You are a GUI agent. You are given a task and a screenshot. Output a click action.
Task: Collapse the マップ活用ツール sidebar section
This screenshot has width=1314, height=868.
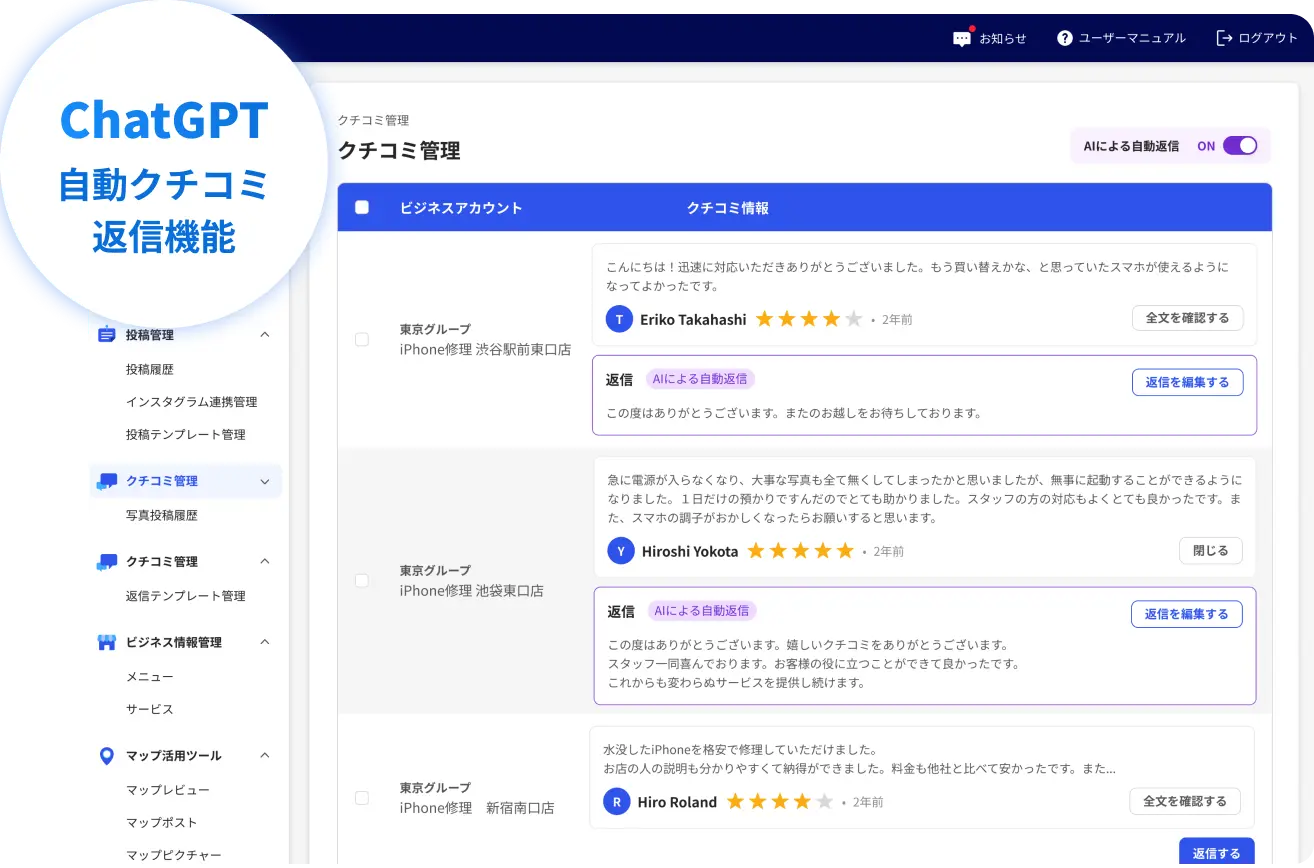266,755
